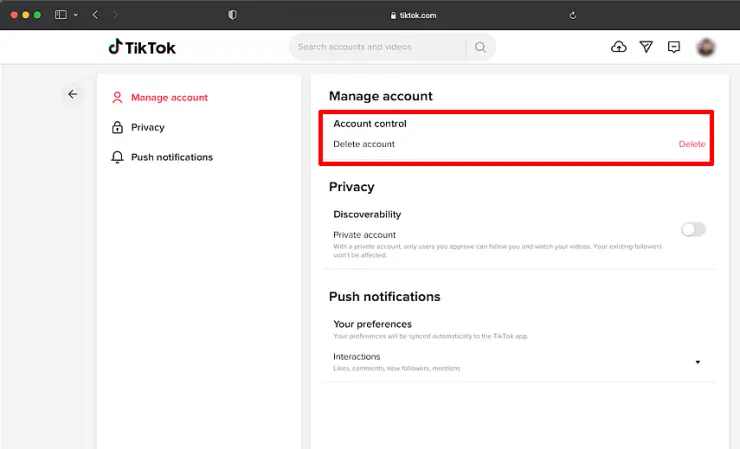Expand the Interactions dropdown arrow
This screenshot has width=740, height=449.
pyautogui.click(x=698, y=362)
